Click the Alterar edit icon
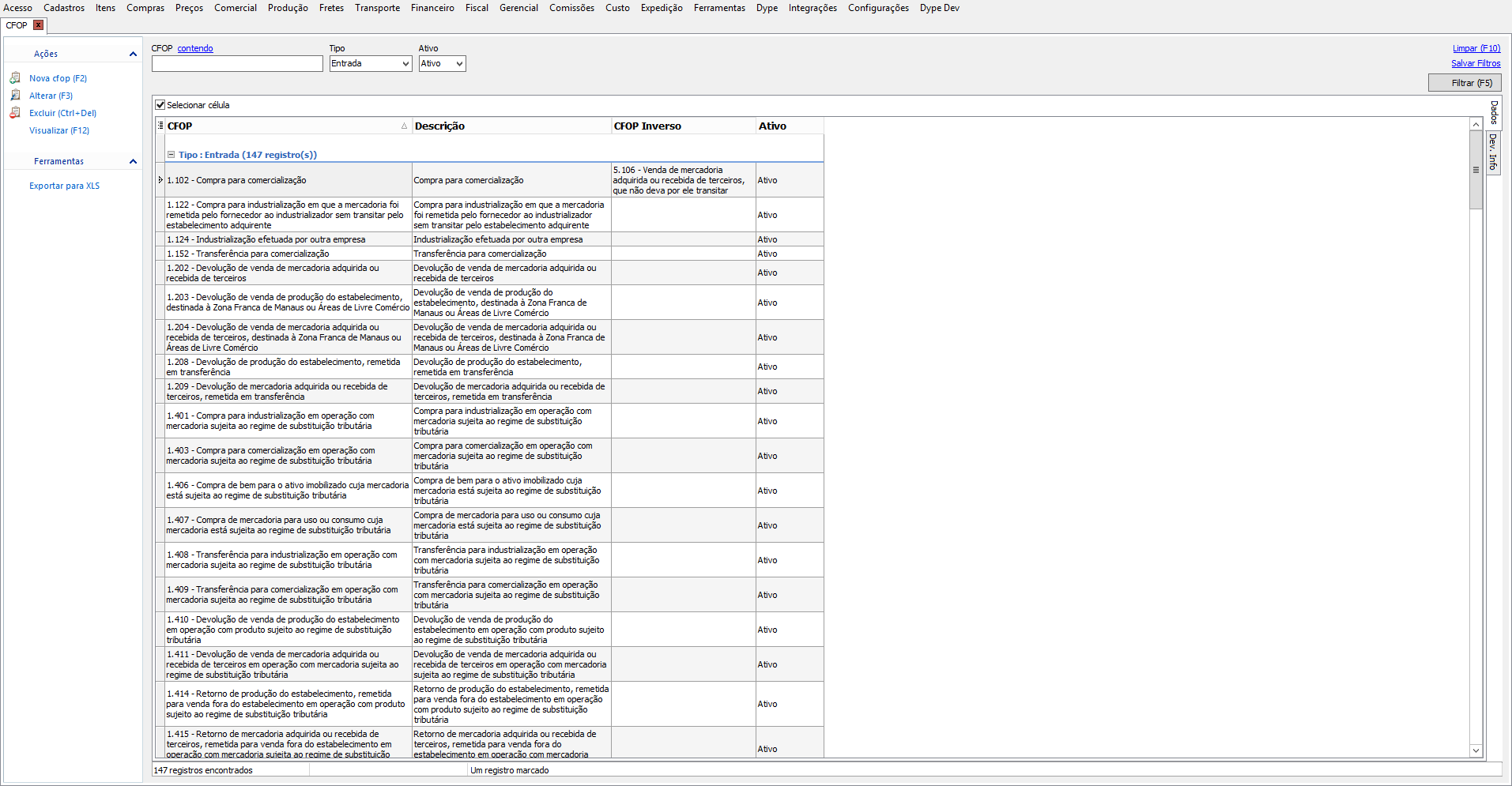 tap(15, 96)
